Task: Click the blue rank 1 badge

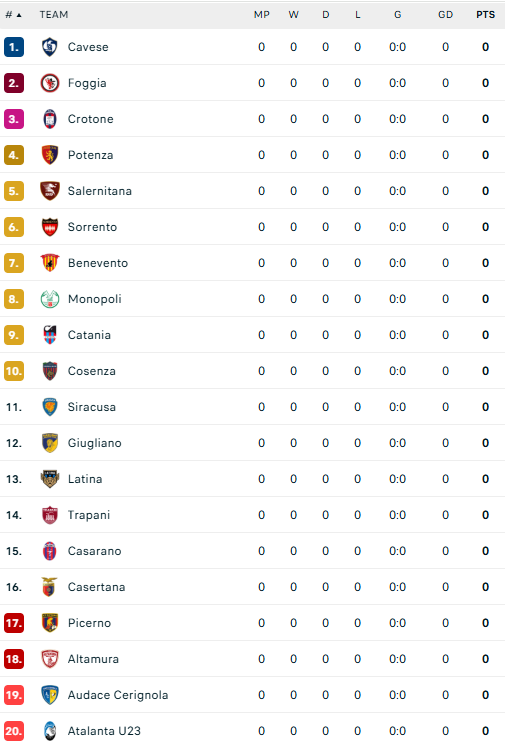Action: (x=14, y=47)
